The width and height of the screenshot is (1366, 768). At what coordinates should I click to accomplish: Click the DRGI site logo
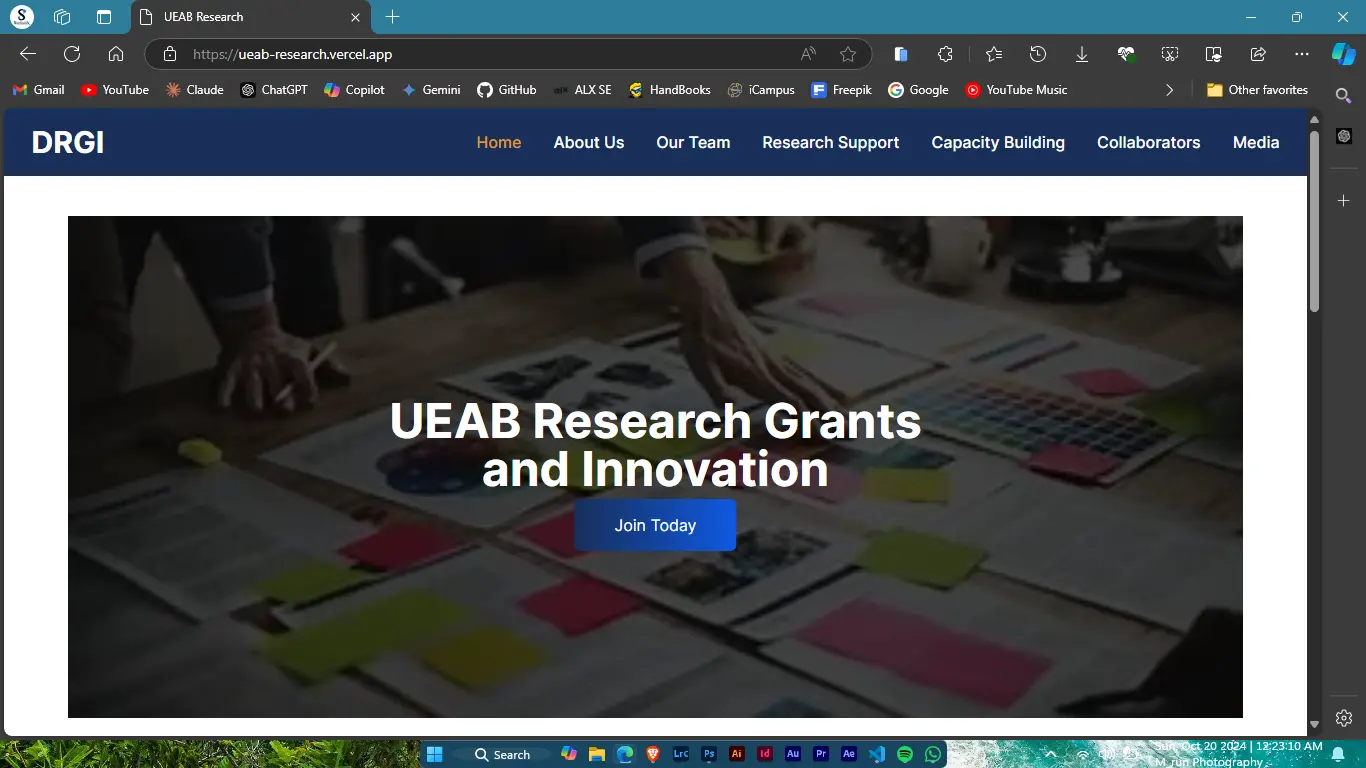[x=68, y=143]
